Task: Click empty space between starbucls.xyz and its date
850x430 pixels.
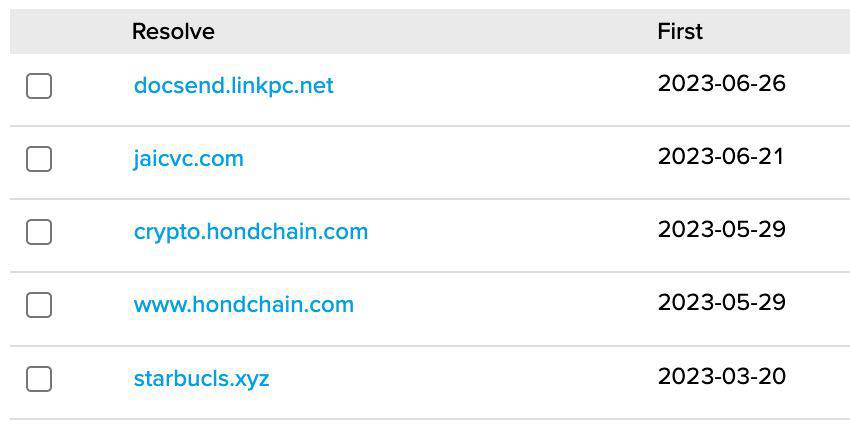Action: (460, 380)
